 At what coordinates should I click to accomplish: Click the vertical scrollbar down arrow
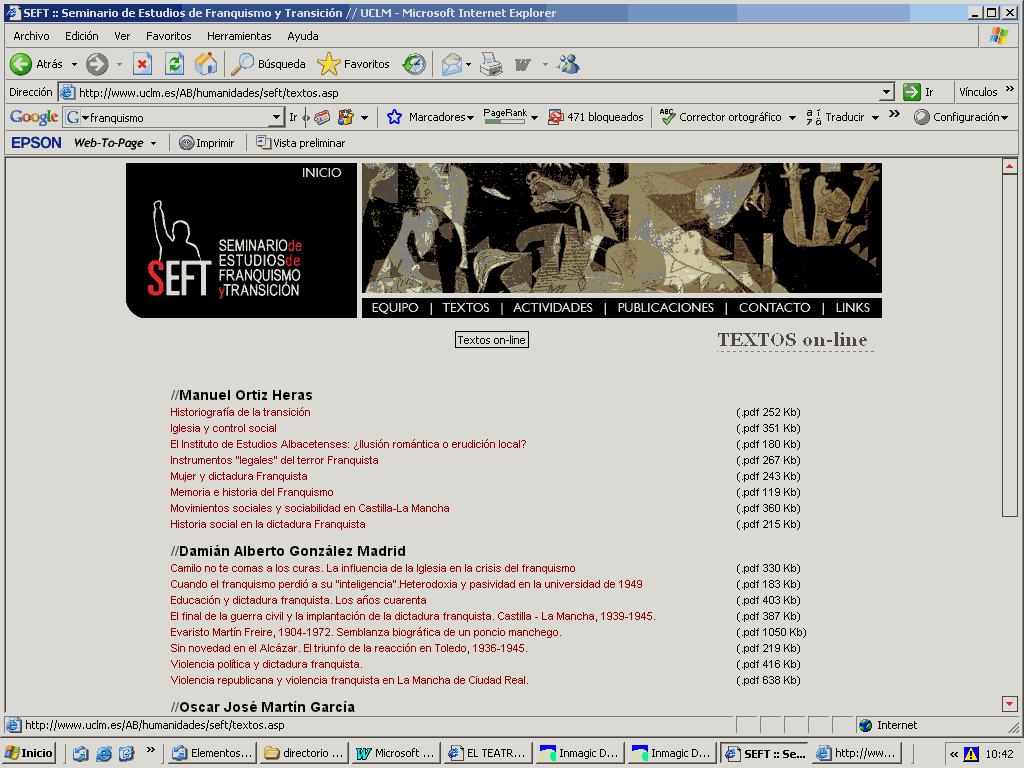(1010, 704)
